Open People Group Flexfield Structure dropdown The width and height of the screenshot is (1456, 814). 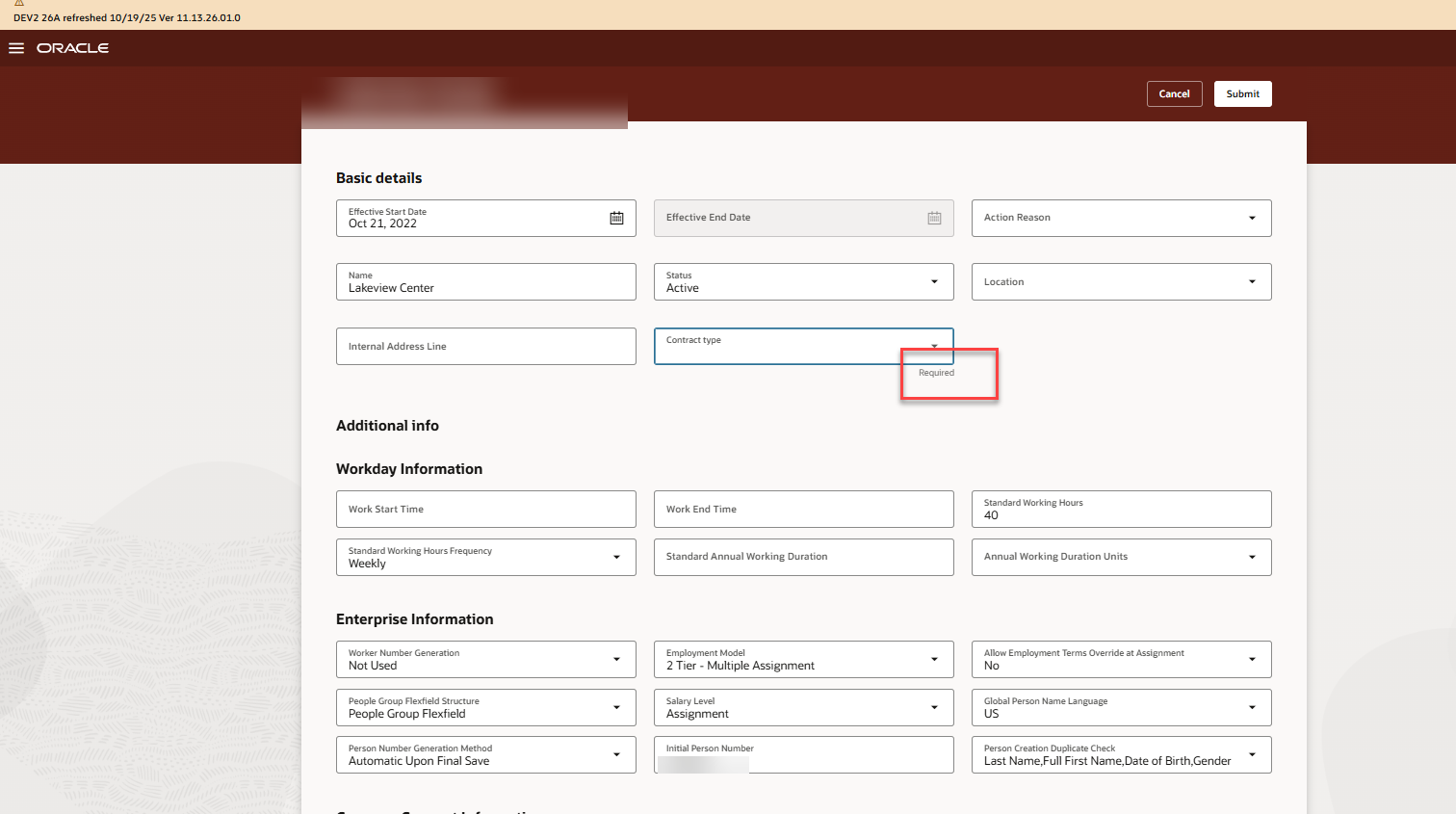(x=616, y=707)
